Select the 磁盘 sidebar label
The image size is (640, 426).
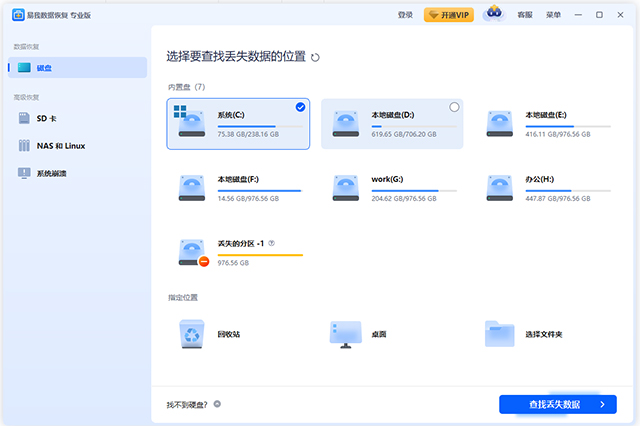(x=44, y=68)
